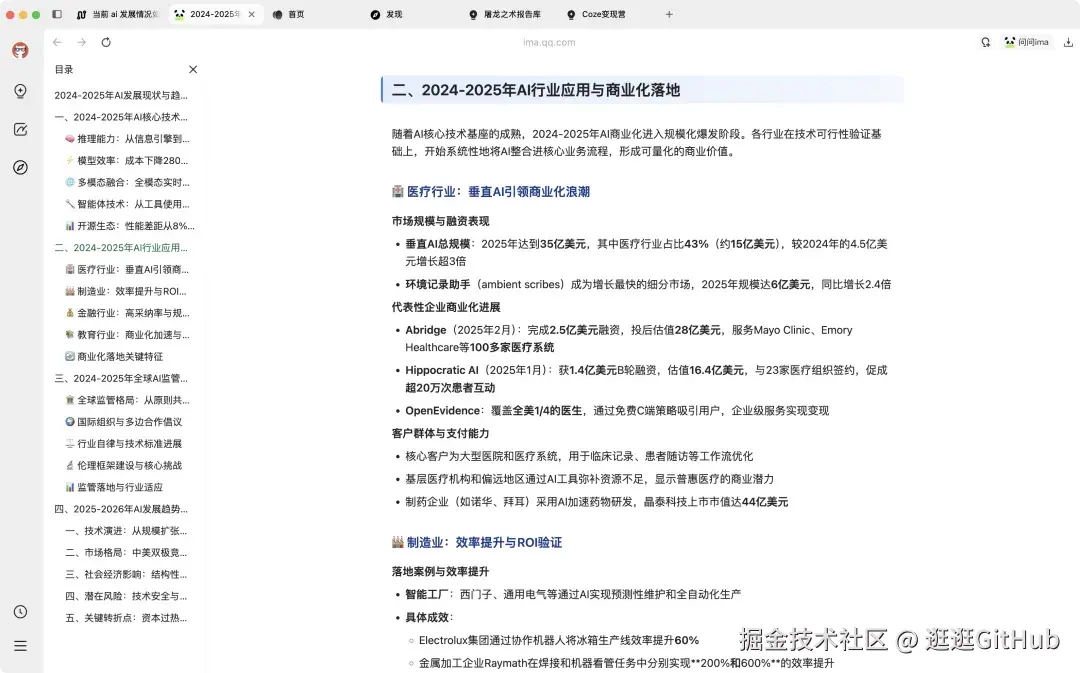Screen dimensions: 1080x673
Task: Open Discover via the compass icon in sidebar
Action: click(20, 167)
